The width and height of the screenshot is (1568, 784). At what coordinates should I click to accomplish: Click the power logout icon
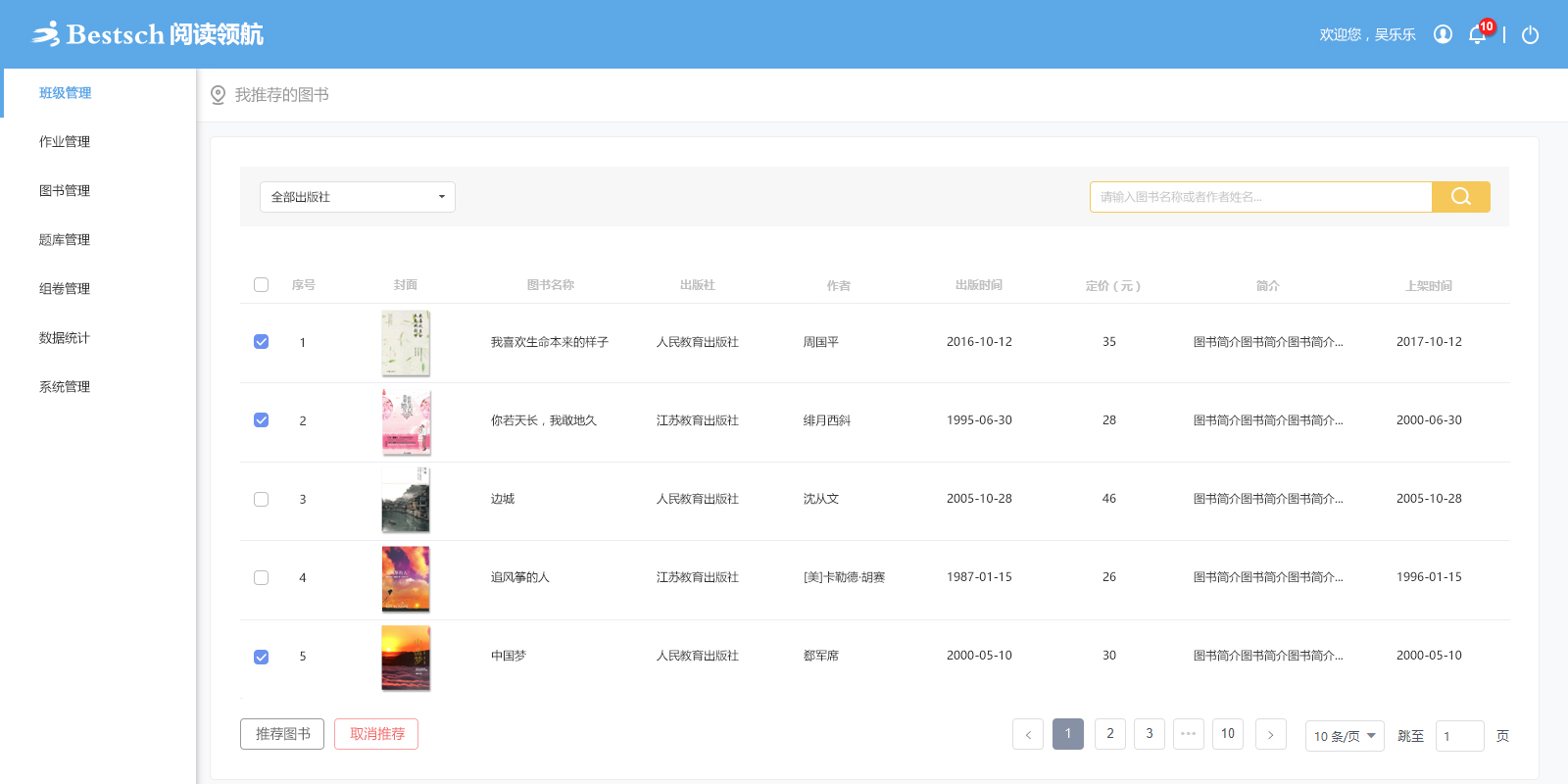(1530, 35)
